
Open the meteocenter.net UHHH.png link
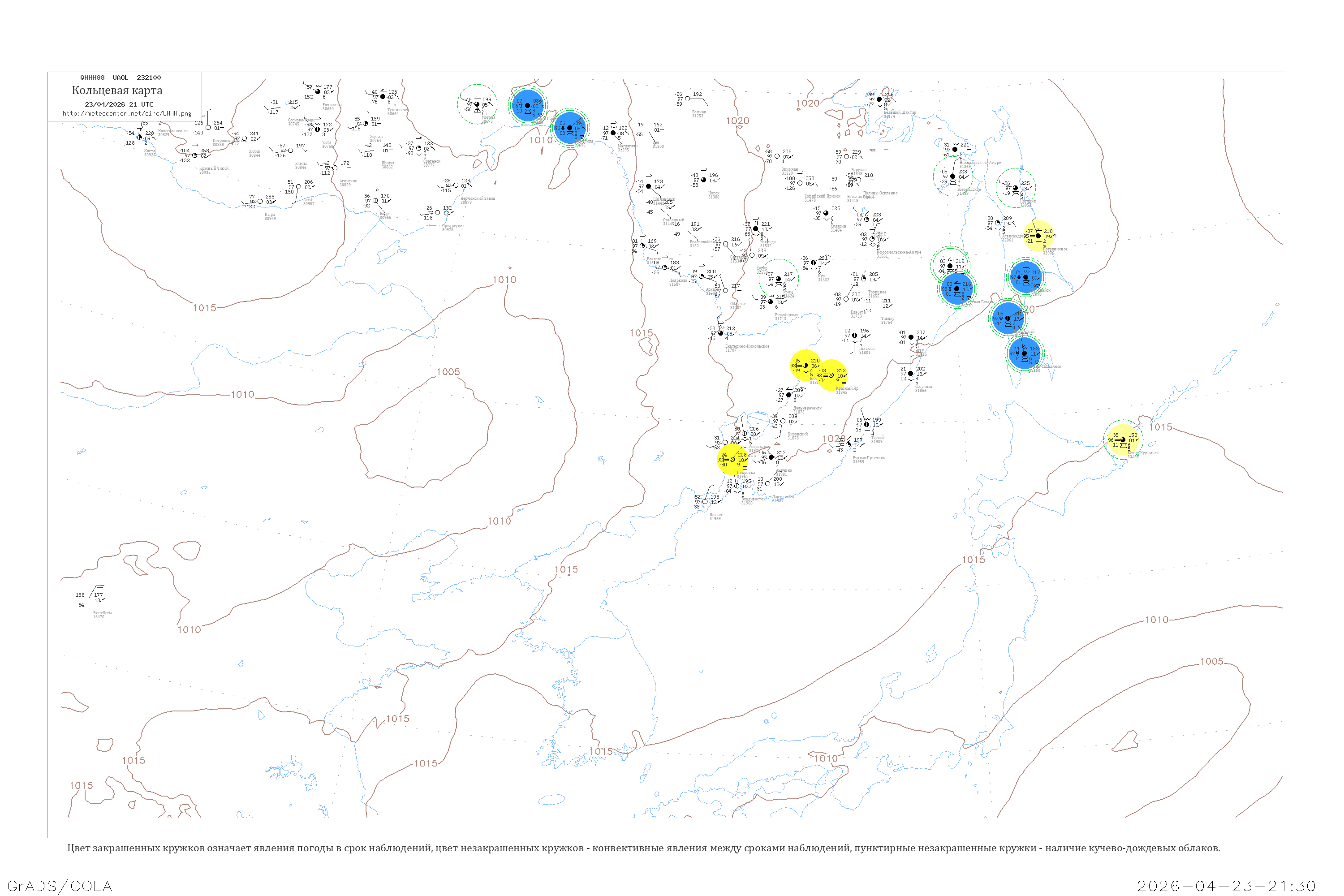click(127, 113)
